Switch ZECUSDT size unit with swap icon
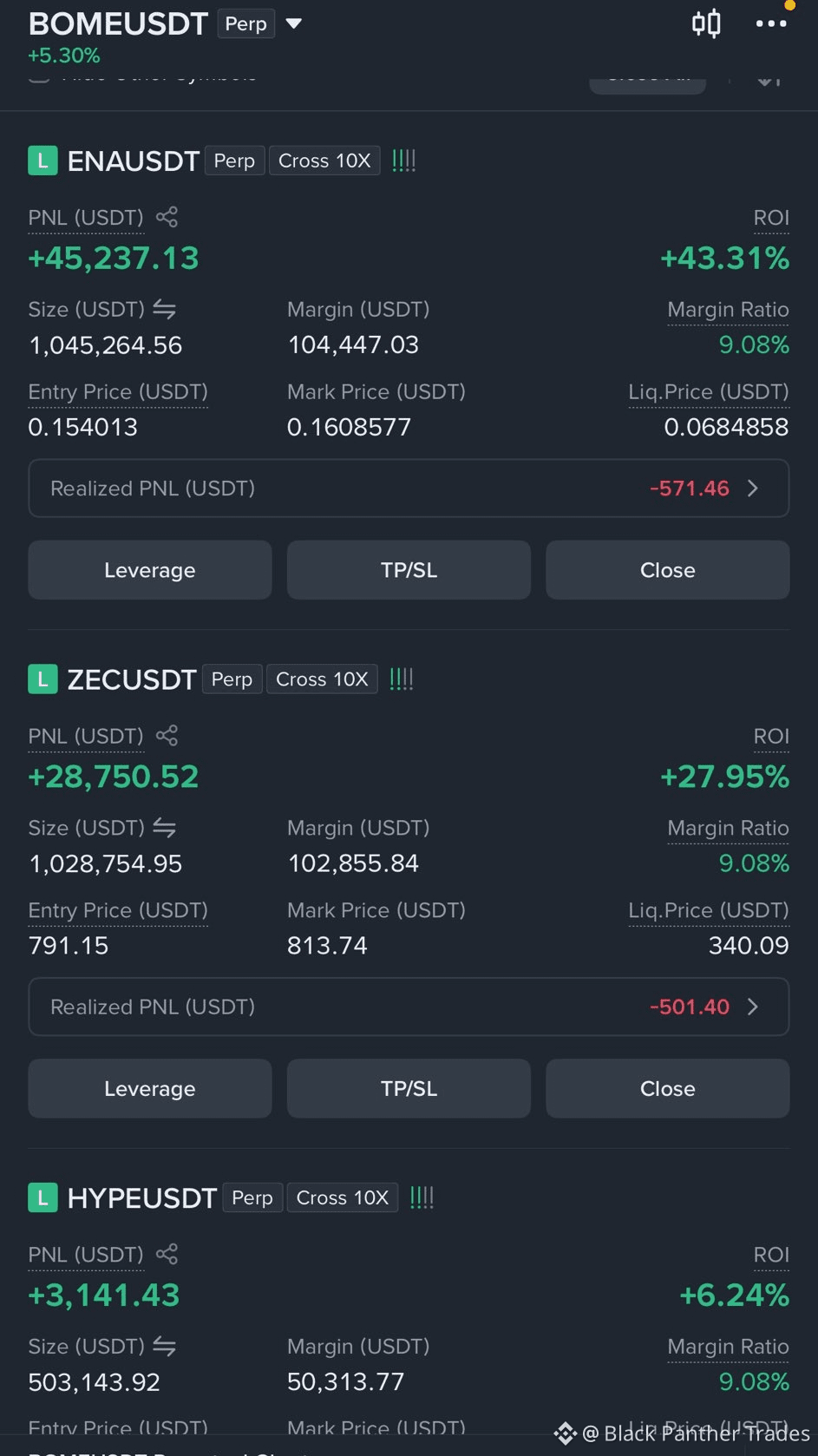Screen dimensions: 818x1456 [x=164, y=828]
